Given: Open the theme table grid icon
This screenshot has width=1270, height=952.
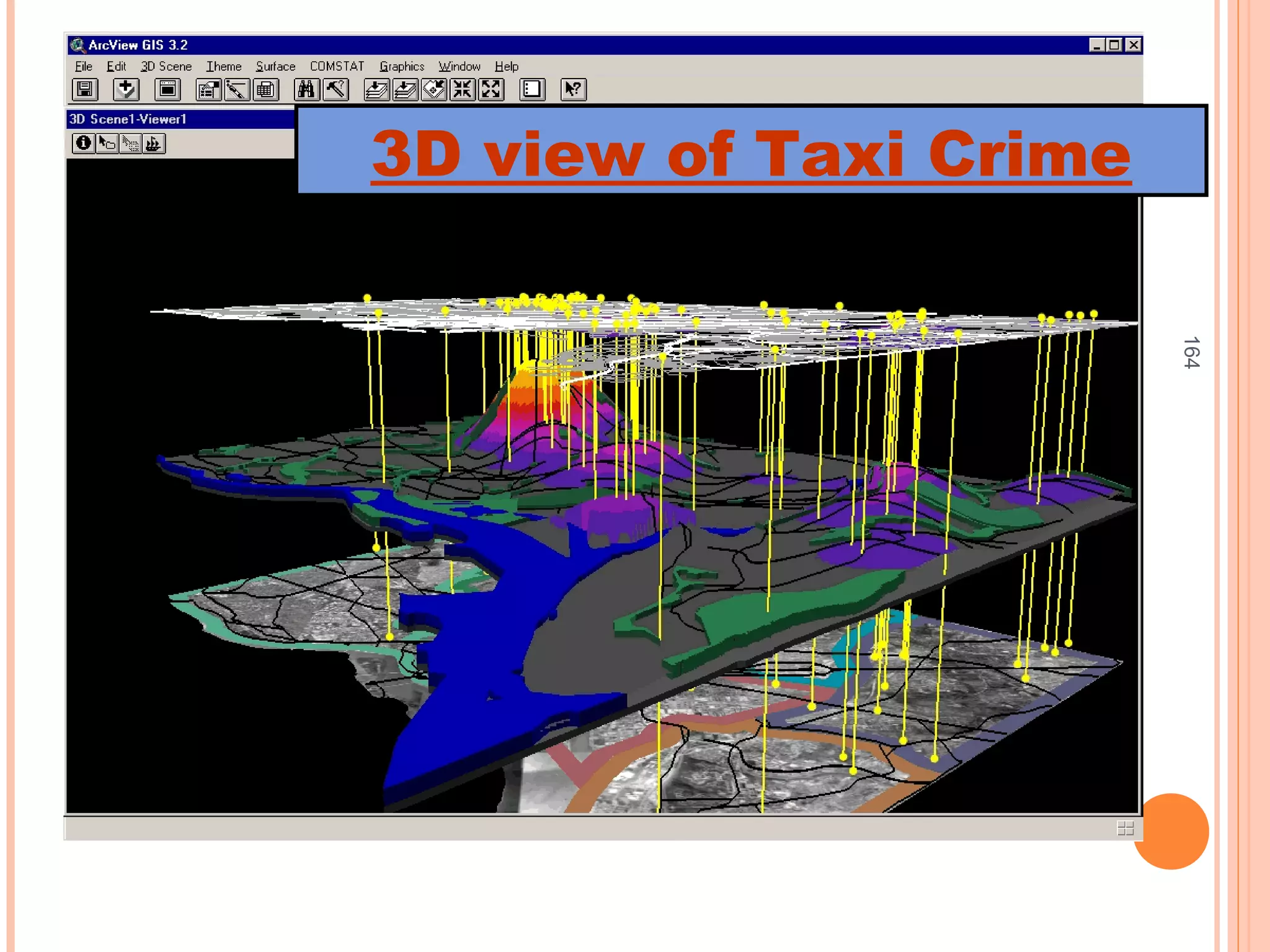Looking at the screenshot, I should point(265,90).
